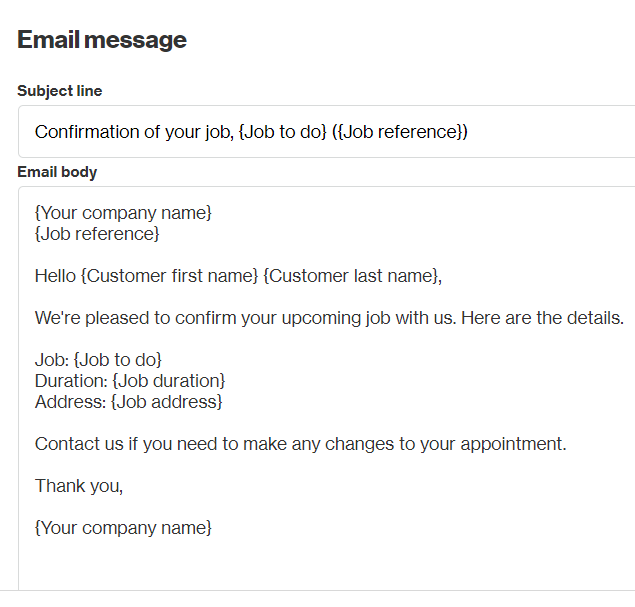635x607 pixels.
Task: Click "Confirmation of your job" text in subject
Action: coord(134,132)
